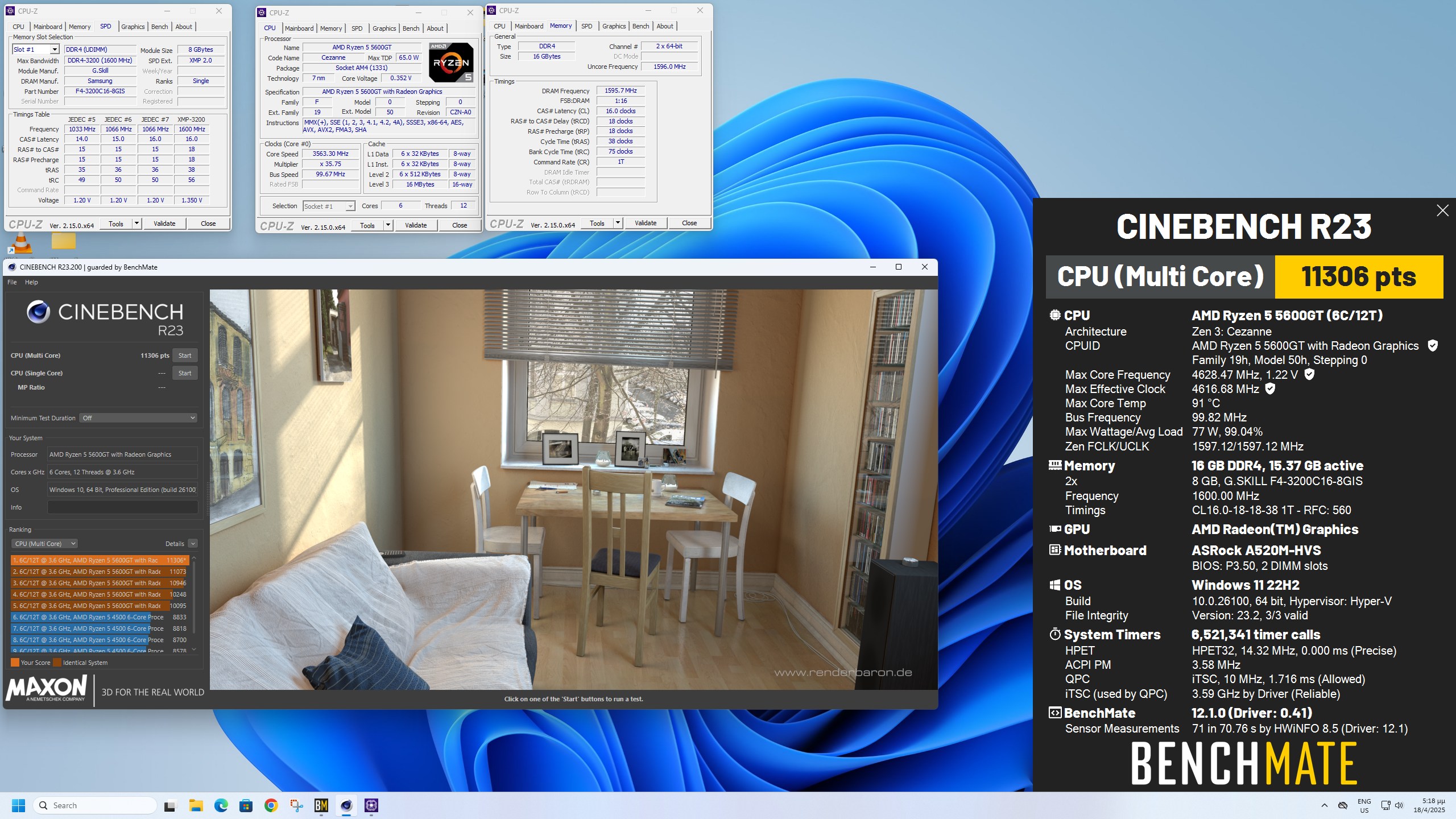Open the Help menu in Cinebench
Image resolution: width=1456 pixels, height=819 pixels.
click(32, 282)
